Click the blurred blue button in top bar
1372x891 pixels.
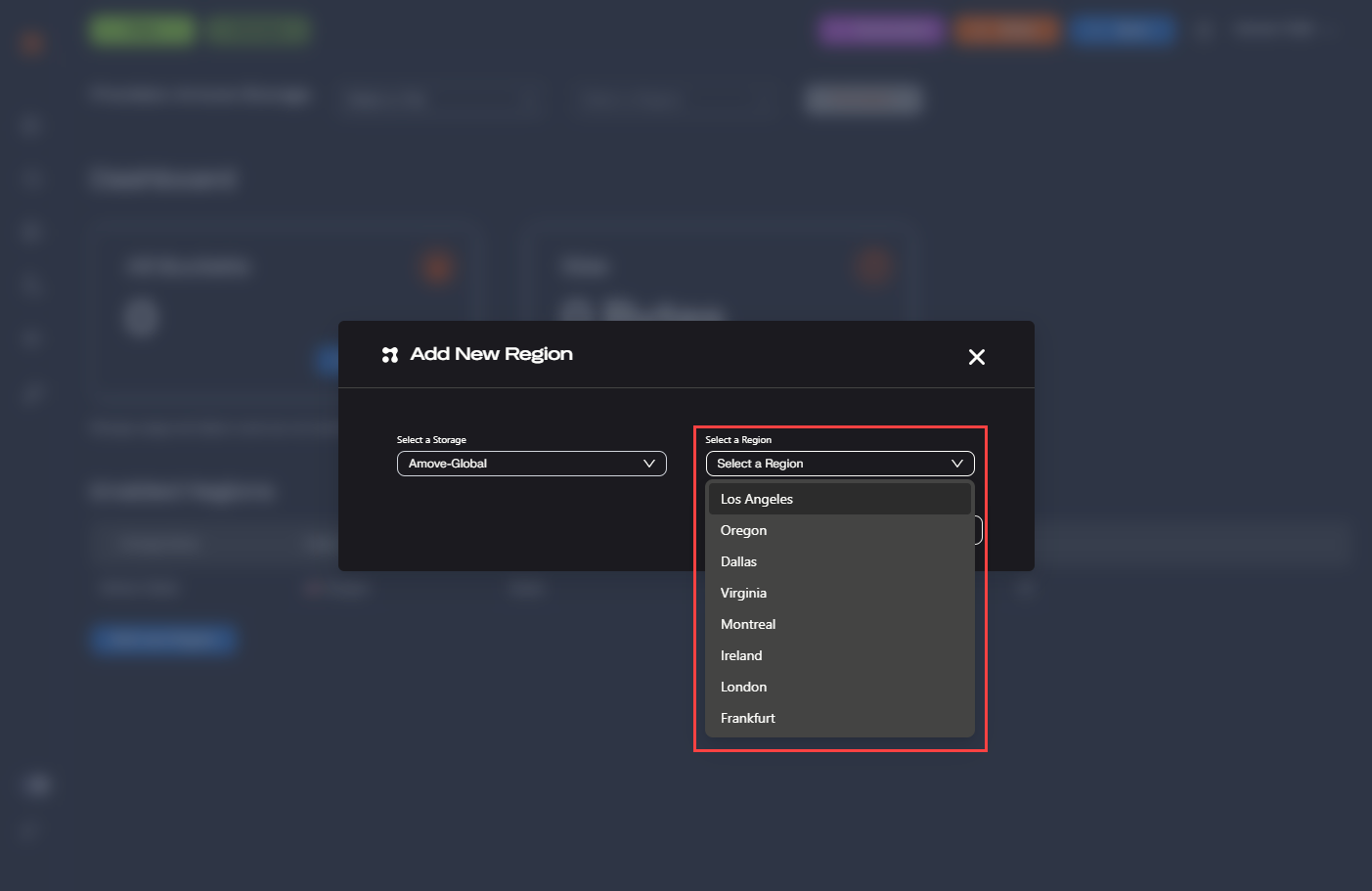pyautogui.click(x=1122, y=30)
